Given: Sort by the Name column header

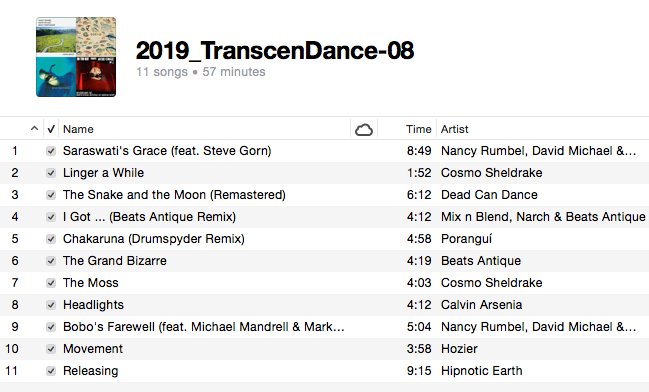Looking at the screenshot, I should 78,129.
